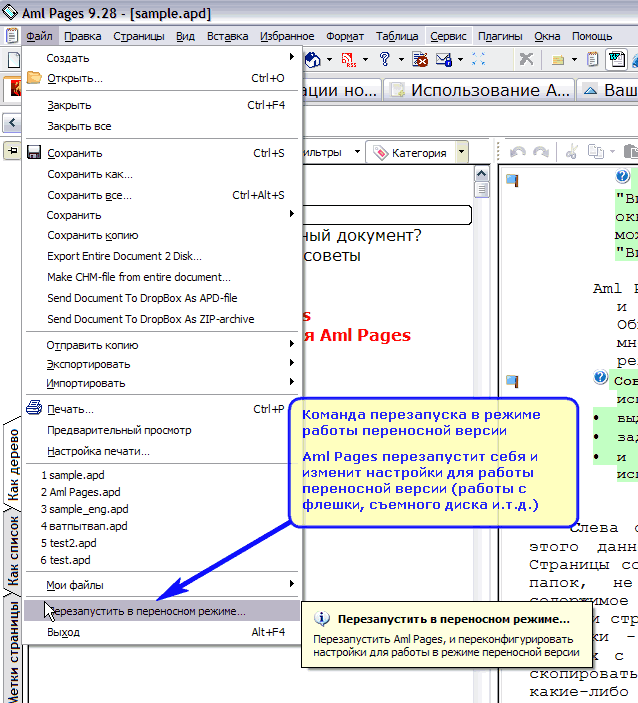Viewport: 638px width, 703px height.
Task: Open dropdown arrow next to Home icon
Action: [330, 59]
